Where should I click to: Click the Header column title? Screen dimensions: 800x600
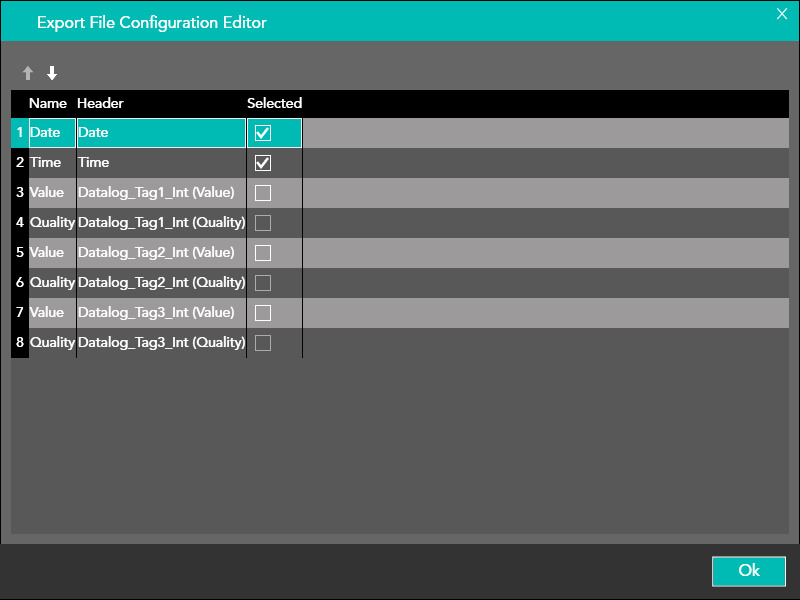pyautogui.click(x=100, y=103)
